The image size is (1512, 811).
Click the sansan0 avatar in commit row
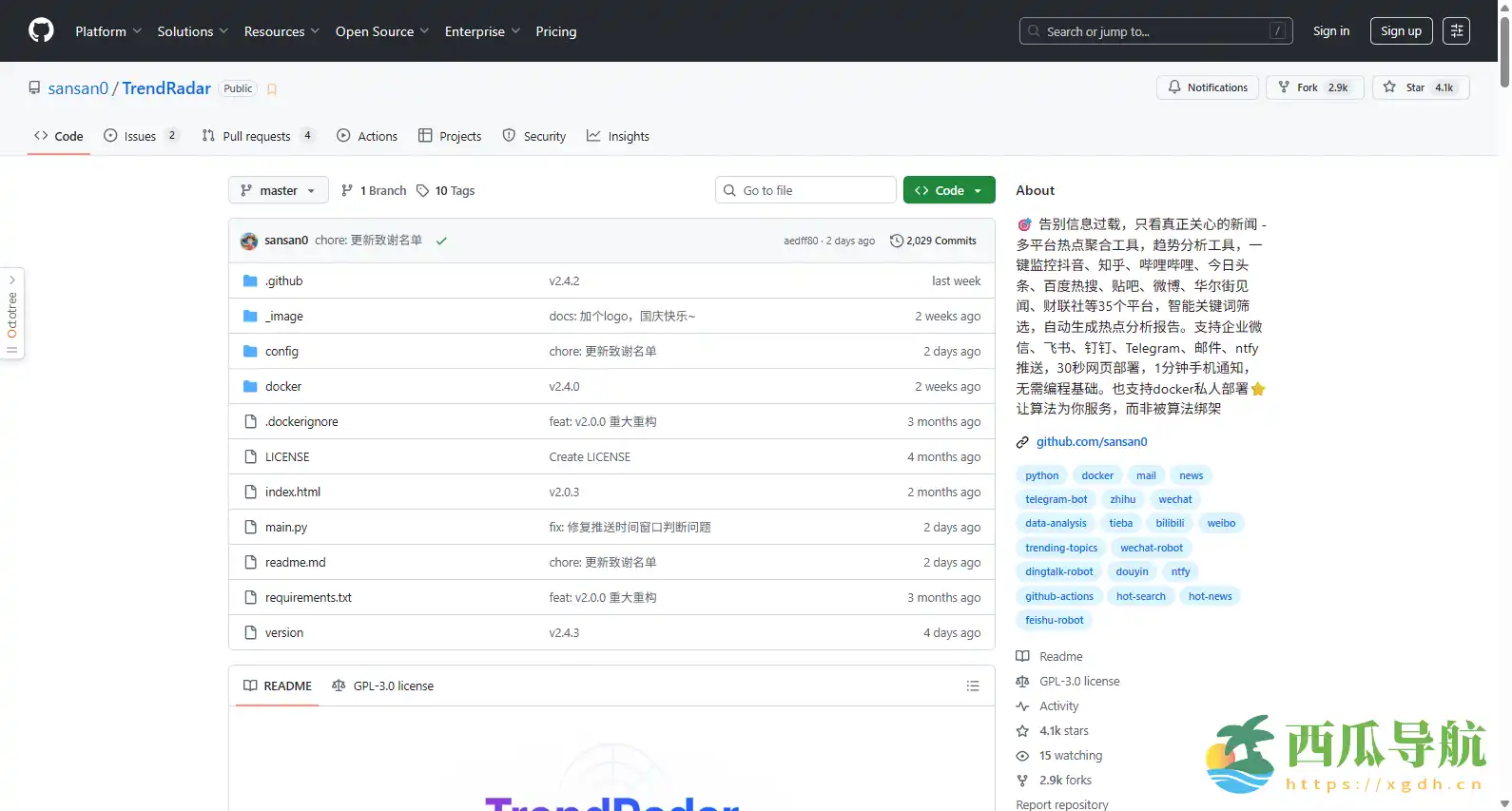click(249, 241)
